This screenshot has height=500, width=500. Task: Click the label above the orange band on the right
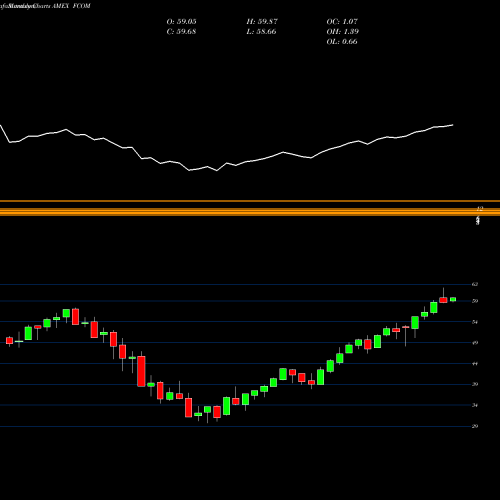pyautogui.click(x=480, y=209)
